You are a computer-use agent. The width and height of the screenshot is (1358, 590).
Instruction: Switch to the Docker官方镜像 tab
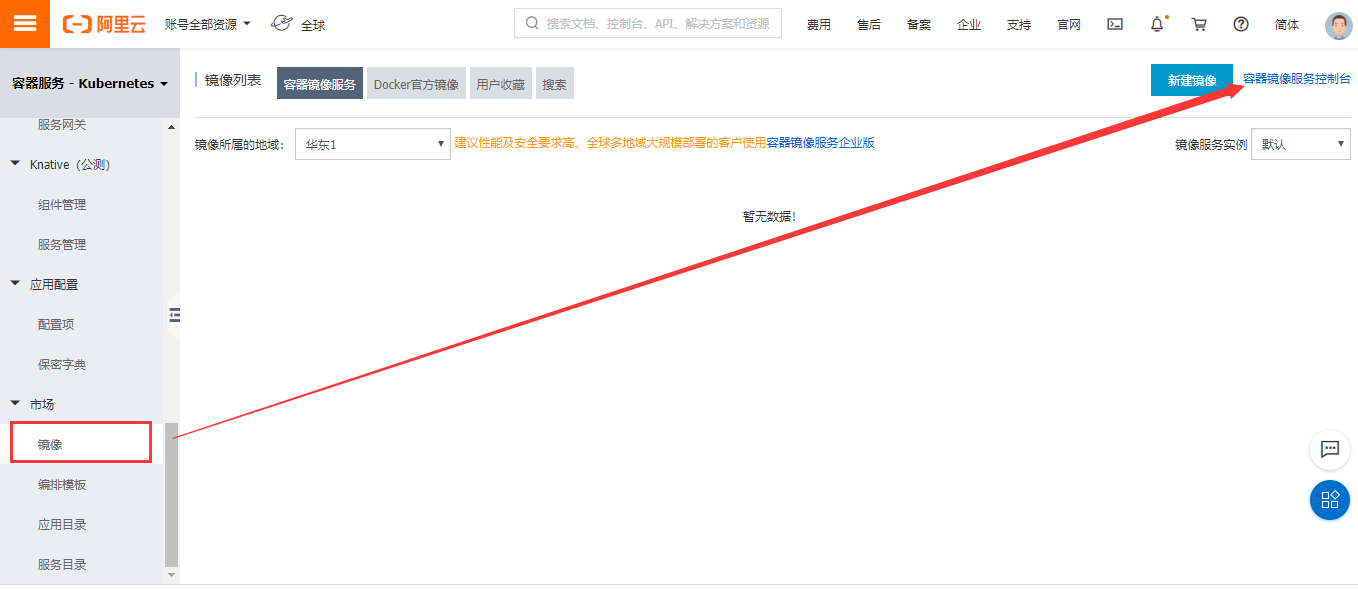tap(415, 83)
